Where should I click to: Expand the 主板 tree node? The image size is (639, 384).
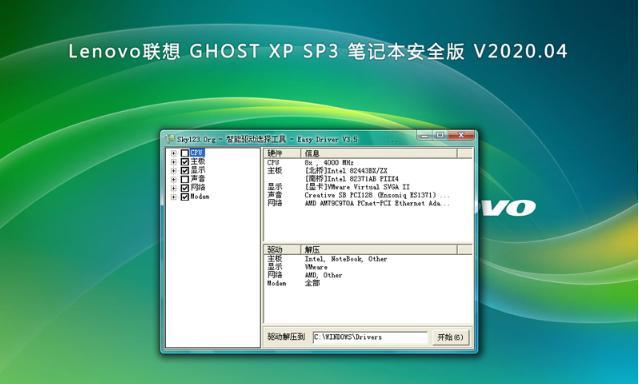point(174,162)
